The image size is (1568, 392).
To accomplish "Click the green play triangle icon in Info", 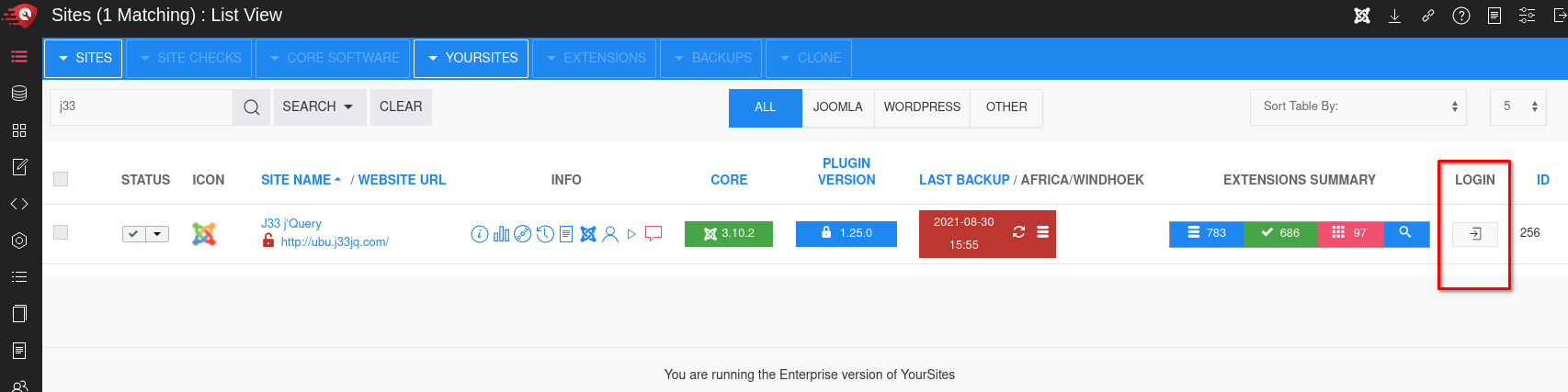I will (631, 234).
